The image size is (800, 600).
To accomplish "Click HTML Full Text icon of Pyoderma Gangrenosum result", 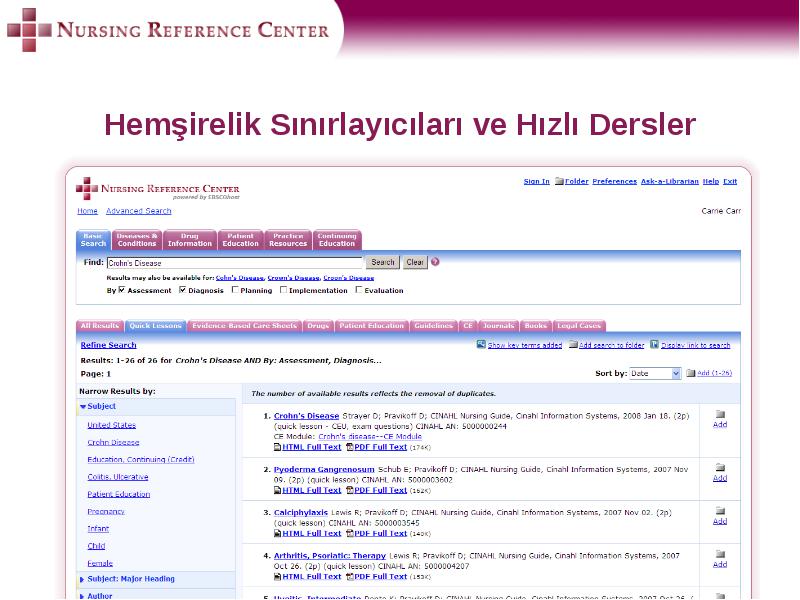I will (278, 490).
